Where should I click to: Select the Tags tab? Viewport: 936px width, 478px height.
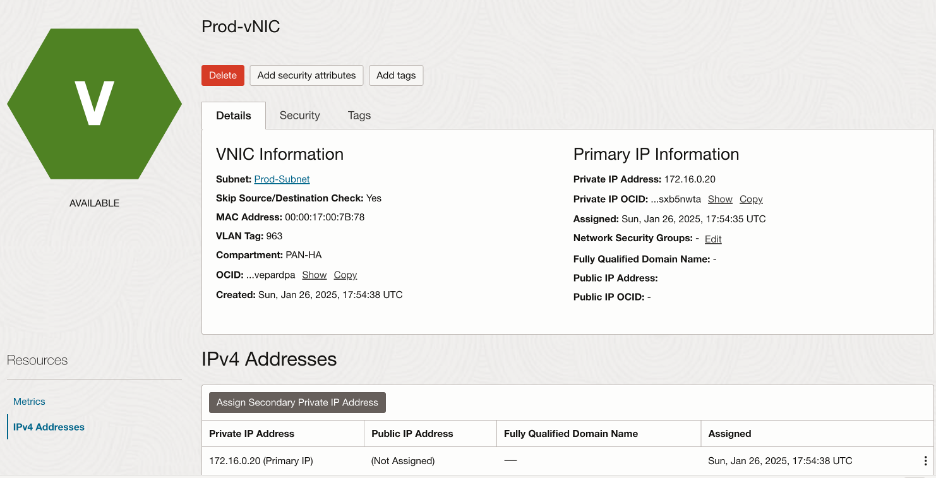(359, 116)
